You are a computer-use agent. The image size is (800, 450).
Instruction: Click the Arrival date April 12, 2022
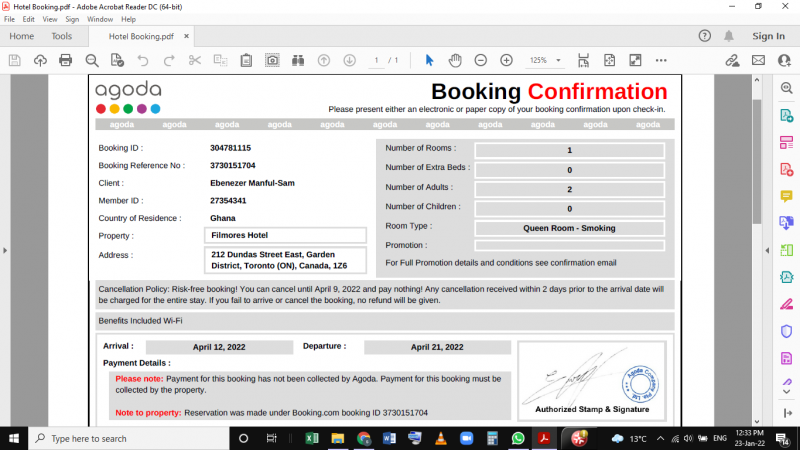click(219, 347)
